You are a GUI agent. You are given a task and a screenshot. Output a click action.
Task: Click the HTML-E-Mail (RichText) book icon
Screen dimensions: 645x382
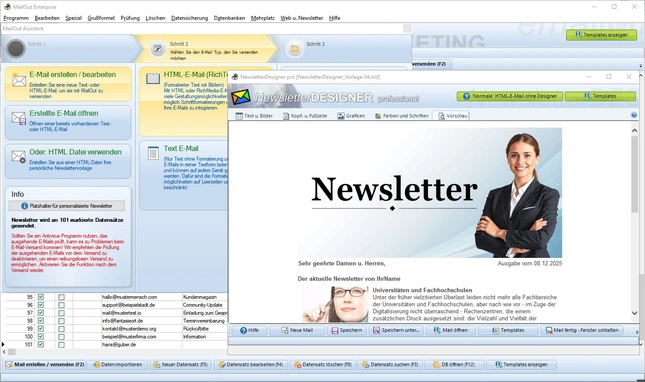tap(153, 79)
